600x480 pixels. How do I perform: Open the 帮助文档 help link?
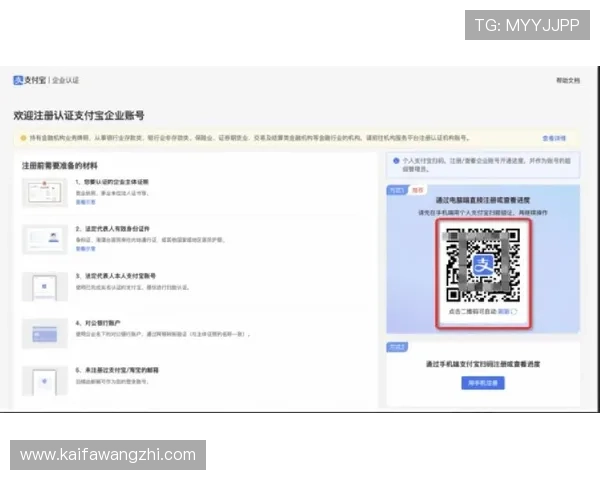tap(568, 80)
